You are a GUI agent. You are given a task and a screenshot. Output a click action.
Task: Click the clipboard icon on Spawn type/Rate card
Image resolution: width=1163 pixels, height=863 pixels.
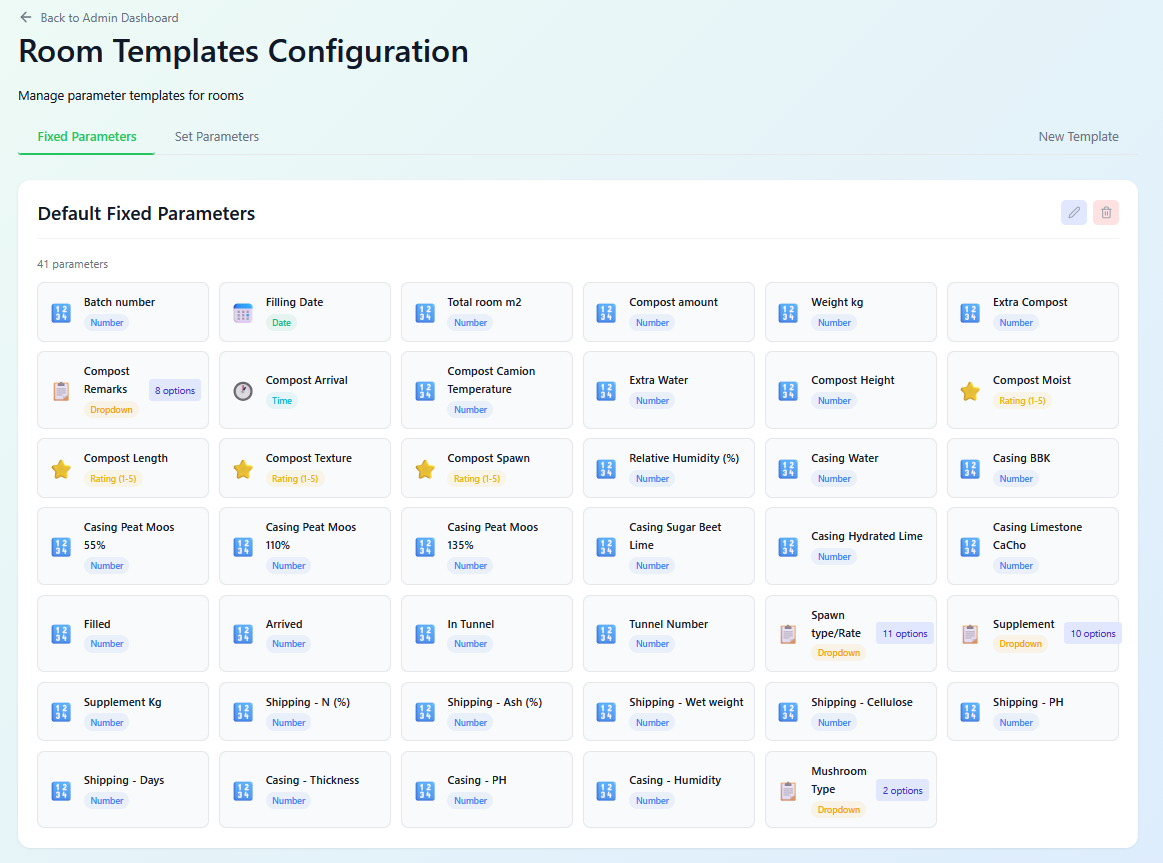(788, 634)
